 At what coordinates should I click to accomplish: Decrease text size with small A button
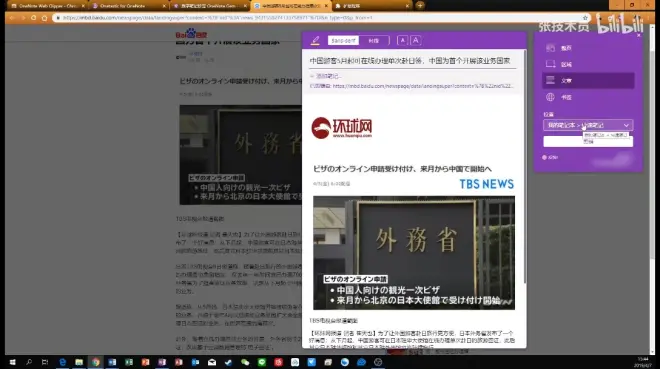(402, 40)
